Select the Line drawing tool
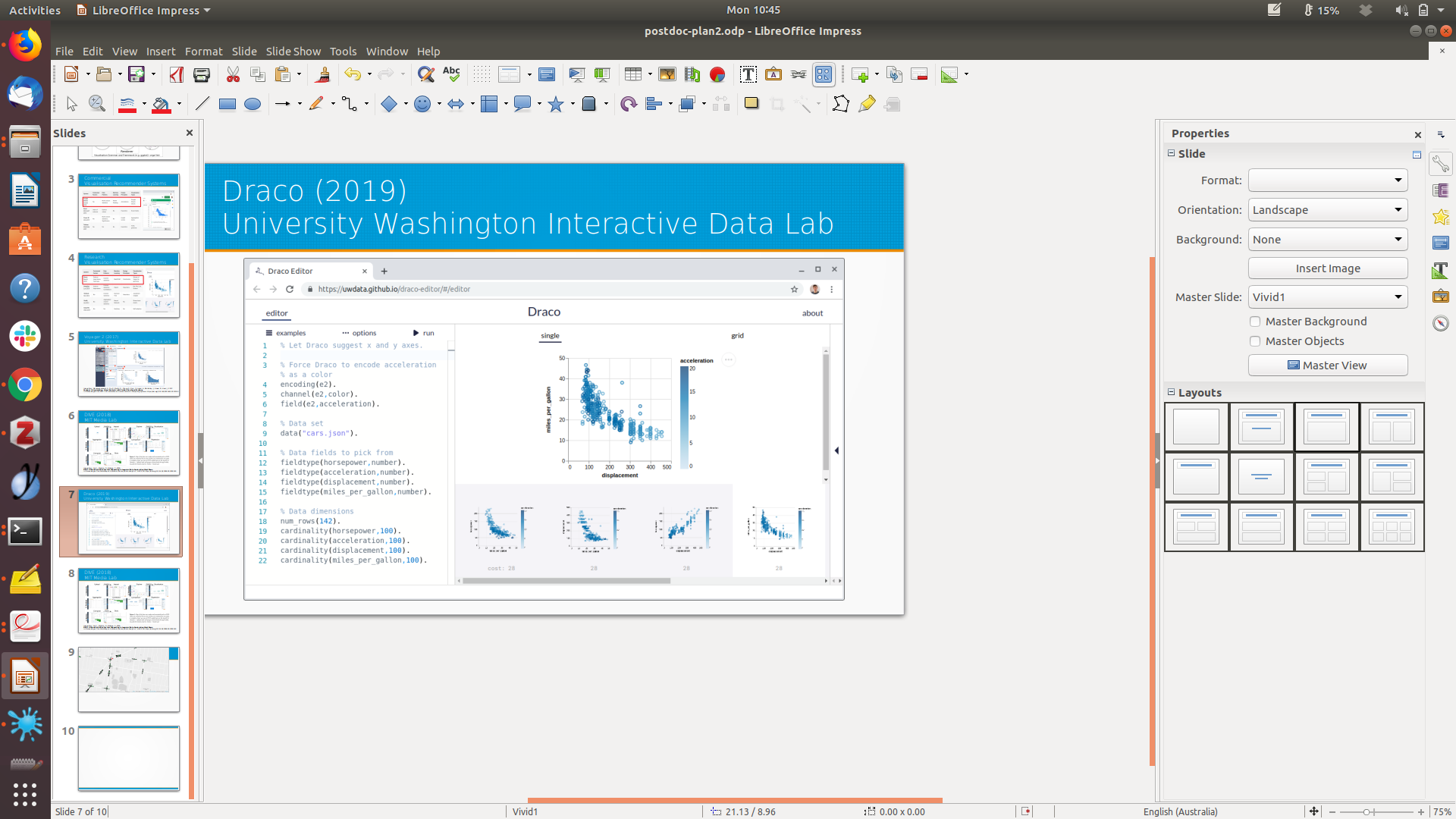Image resolution: width=1456 pixels, height=819 pixels. [202, 105]
